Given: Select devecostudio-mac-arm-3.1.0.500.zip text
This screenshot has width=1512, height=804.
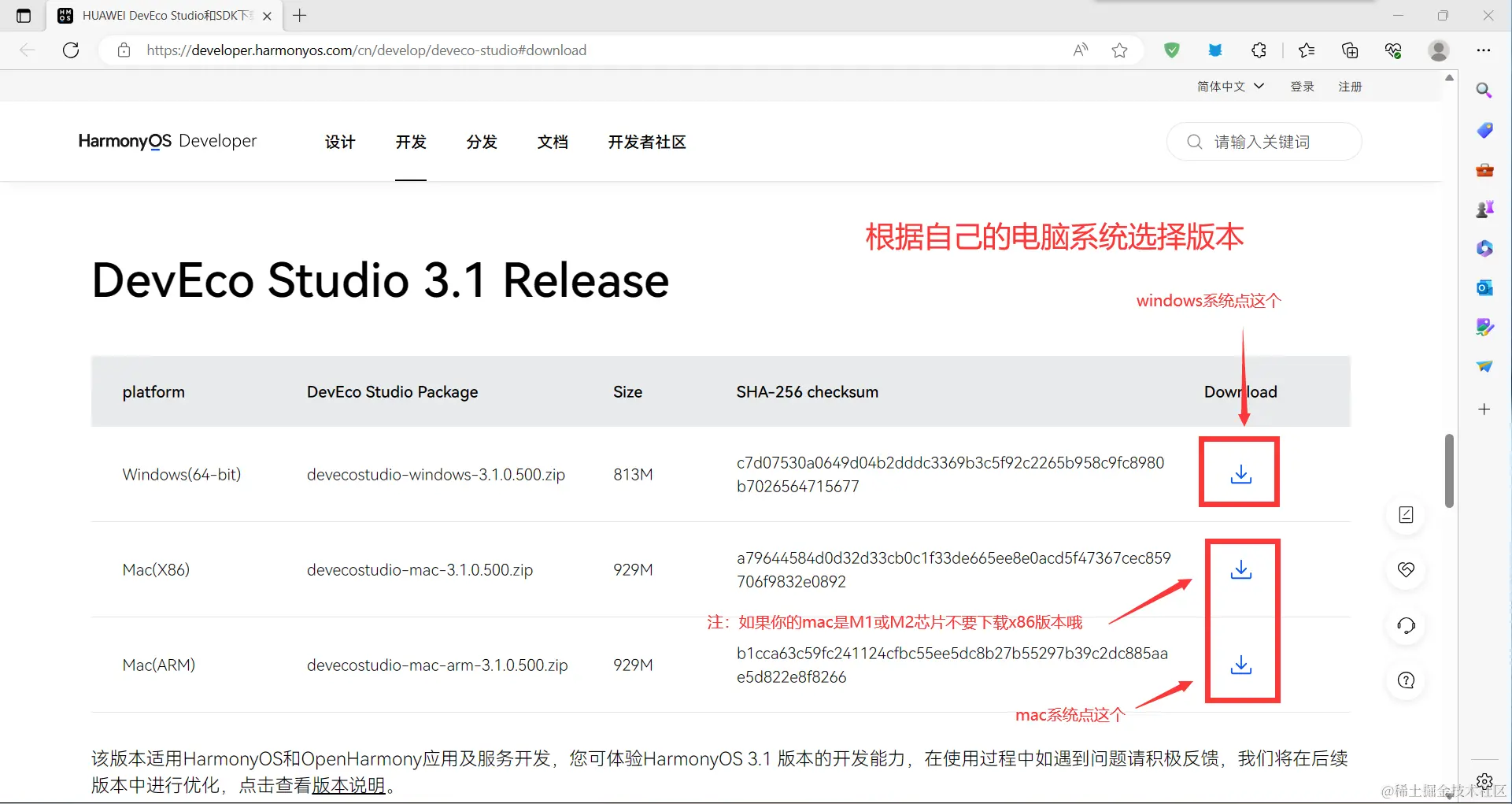Looking at the screenshot, I should coord(437,665).
